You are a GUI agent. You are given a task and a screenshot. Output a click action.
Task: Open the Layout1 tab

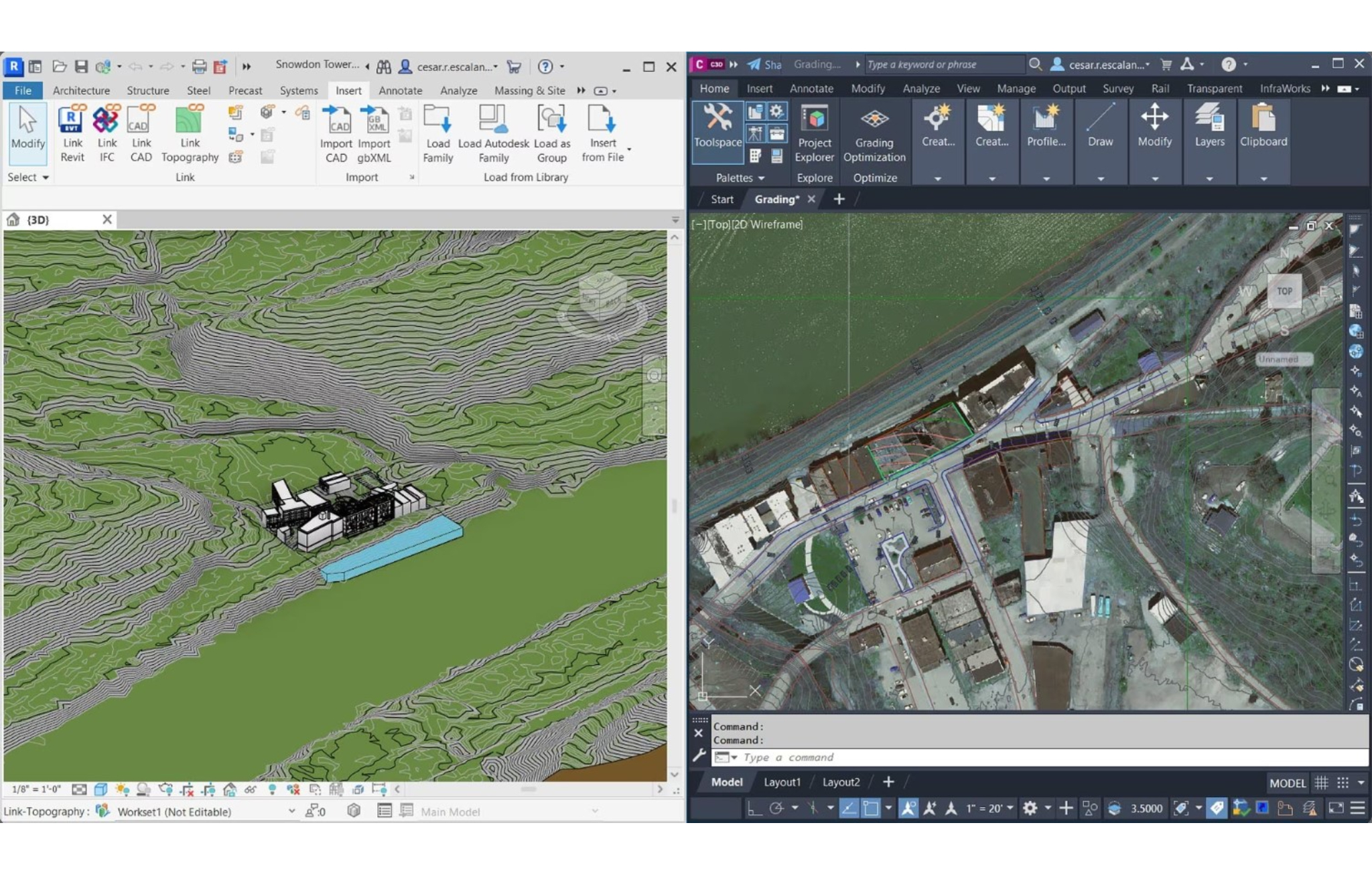pyautogui.click(x=782, y=782)
